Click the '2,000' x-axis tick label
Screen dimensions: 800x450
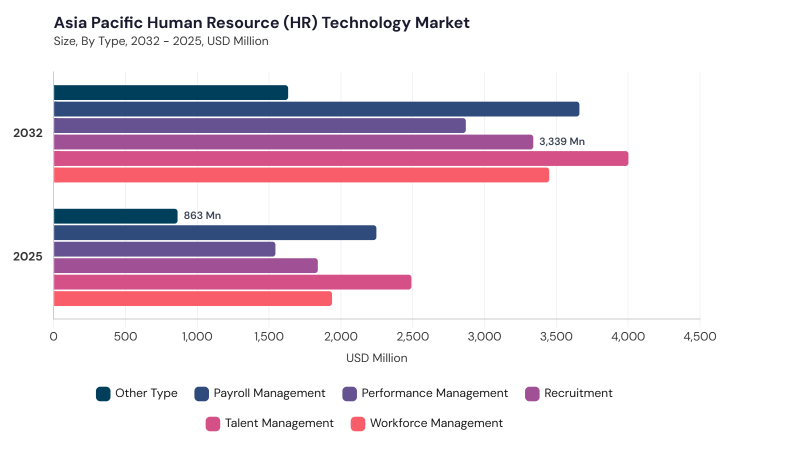pos(341,337)
